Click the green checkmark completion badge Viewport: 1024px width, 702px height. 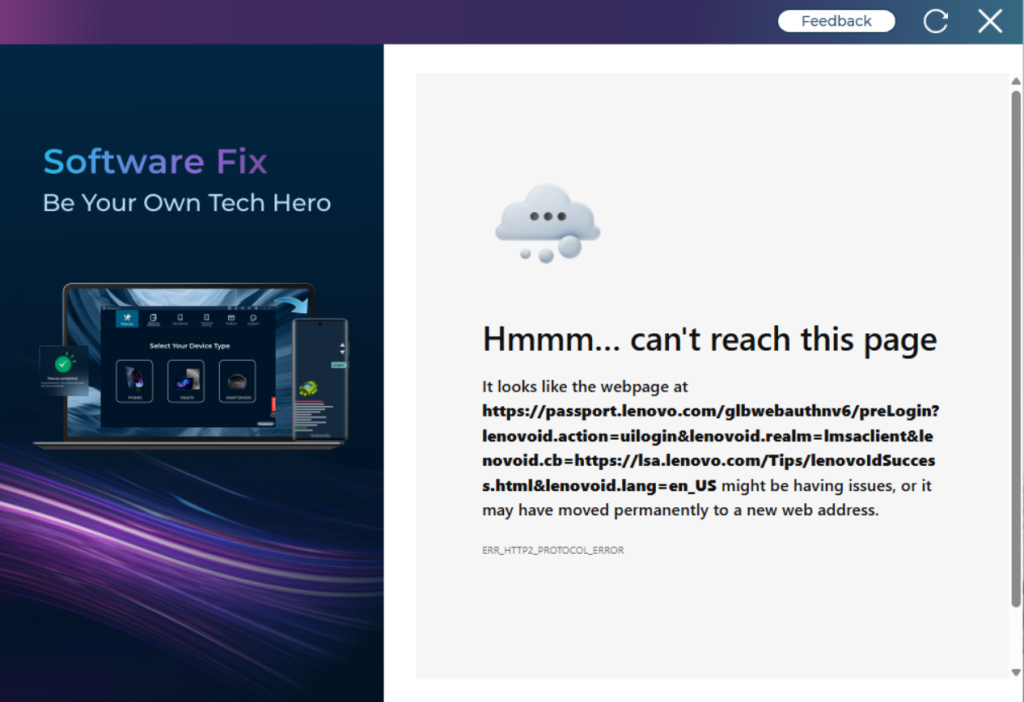(x=64, y=365)
